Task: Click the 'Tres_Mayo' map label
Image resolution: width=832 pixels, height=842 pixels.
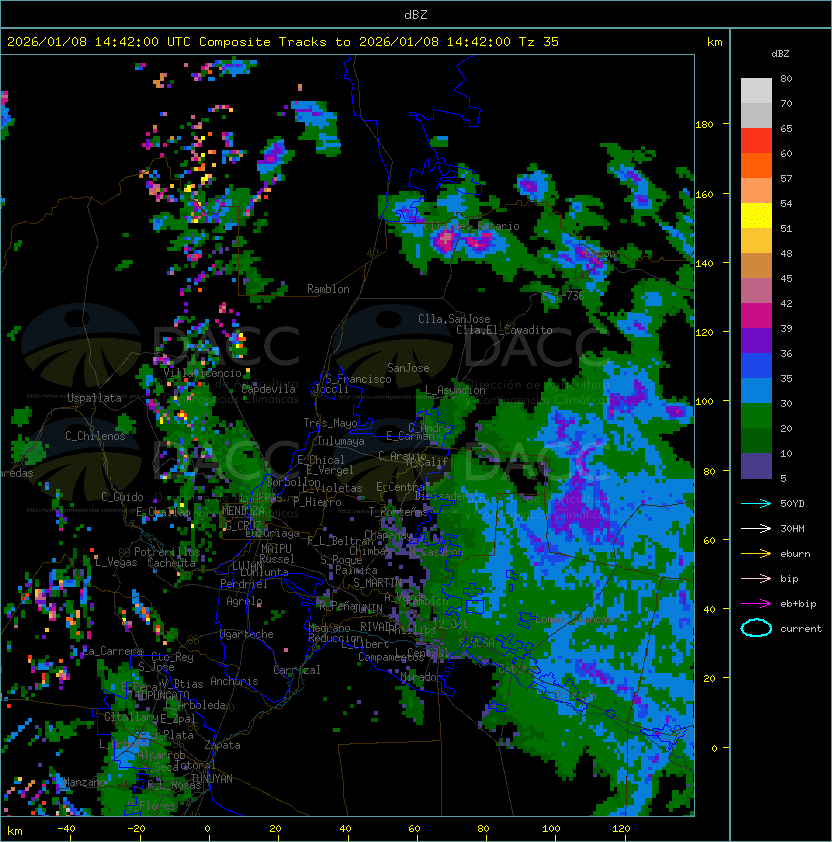Action: 330,423
